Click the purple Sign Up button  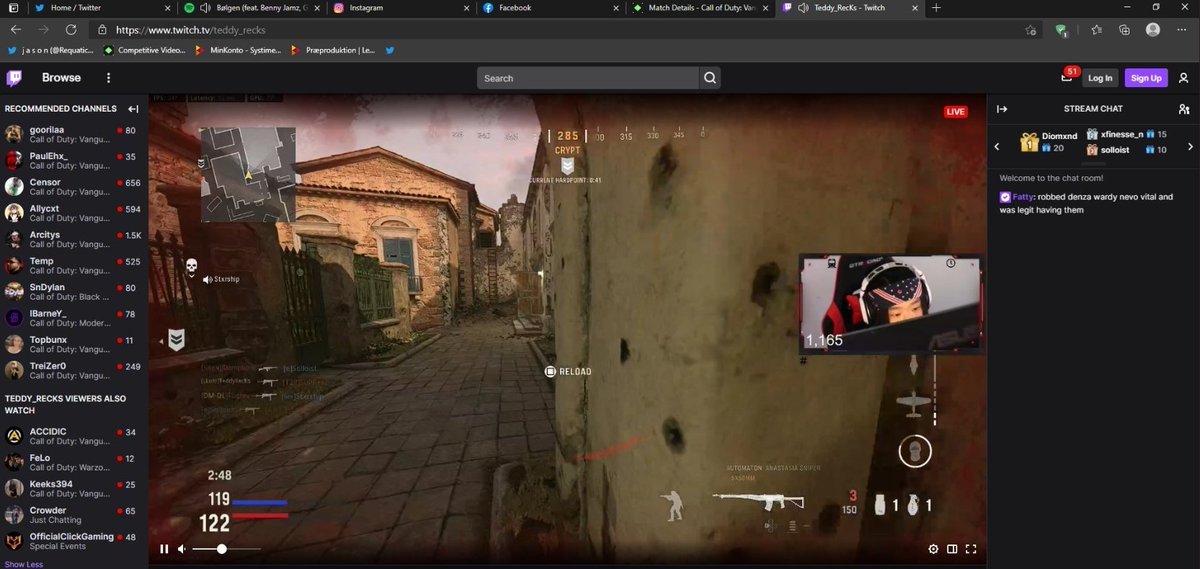click(x=1145, y=78)
